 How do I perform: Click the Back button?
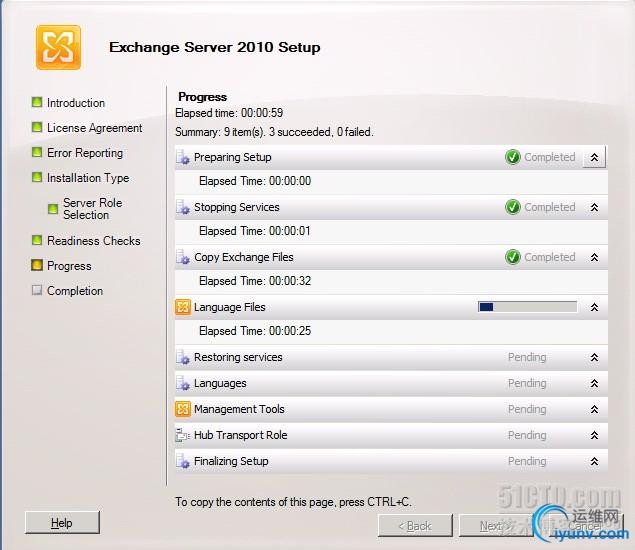click(415, 526)
